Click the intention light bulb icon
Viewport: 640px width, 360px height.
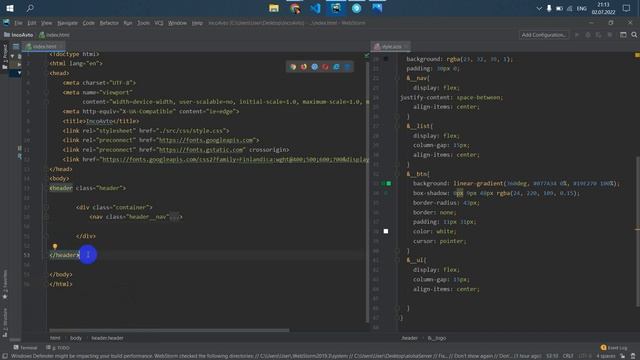pos(55,247)
